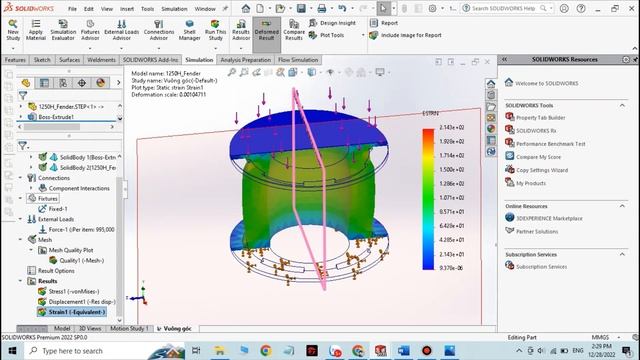Generate a Report
The image size is (640, 360).
(x=384, y=23)
